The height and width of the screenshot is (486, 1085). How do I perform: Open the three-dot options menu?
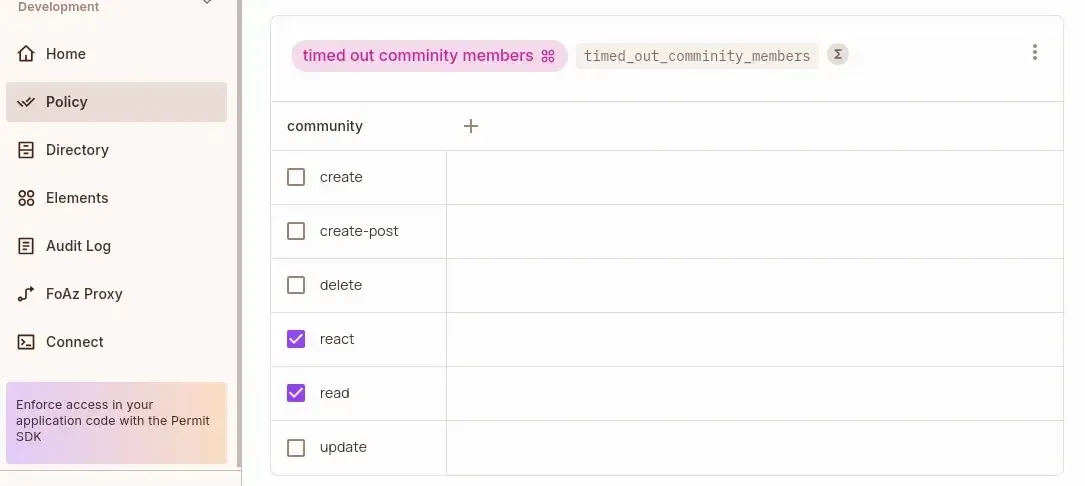[x=1035, y=53]
